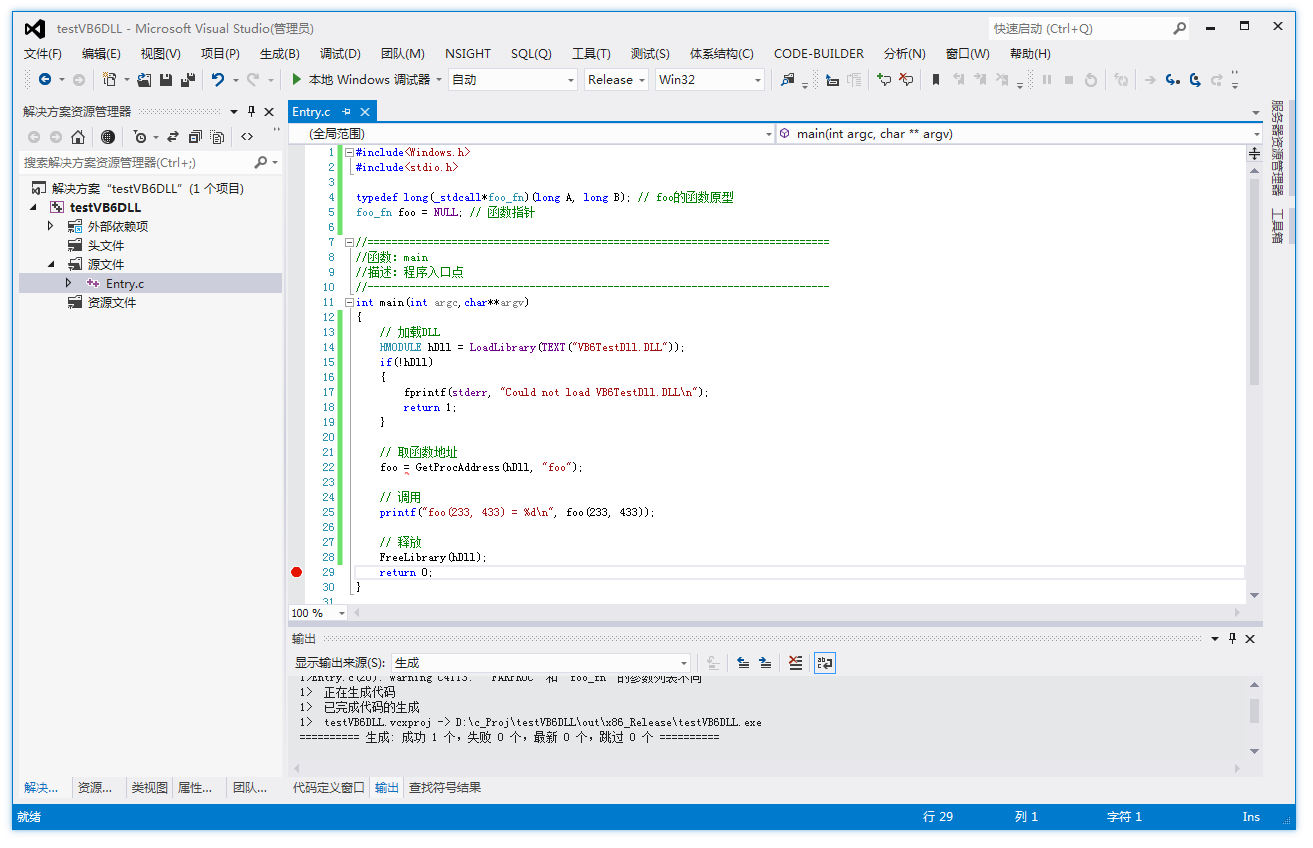Screen dimensions: 1313x848
Task: Open the CODE-BUILDER menu
Action: pyautogui.click(x=819, y=54)
